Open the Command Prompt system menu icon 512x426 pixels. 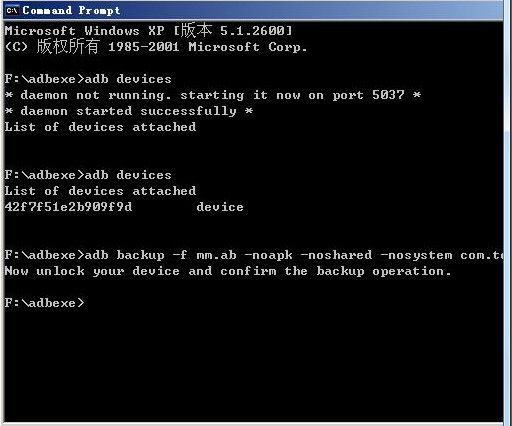[12, 10]
